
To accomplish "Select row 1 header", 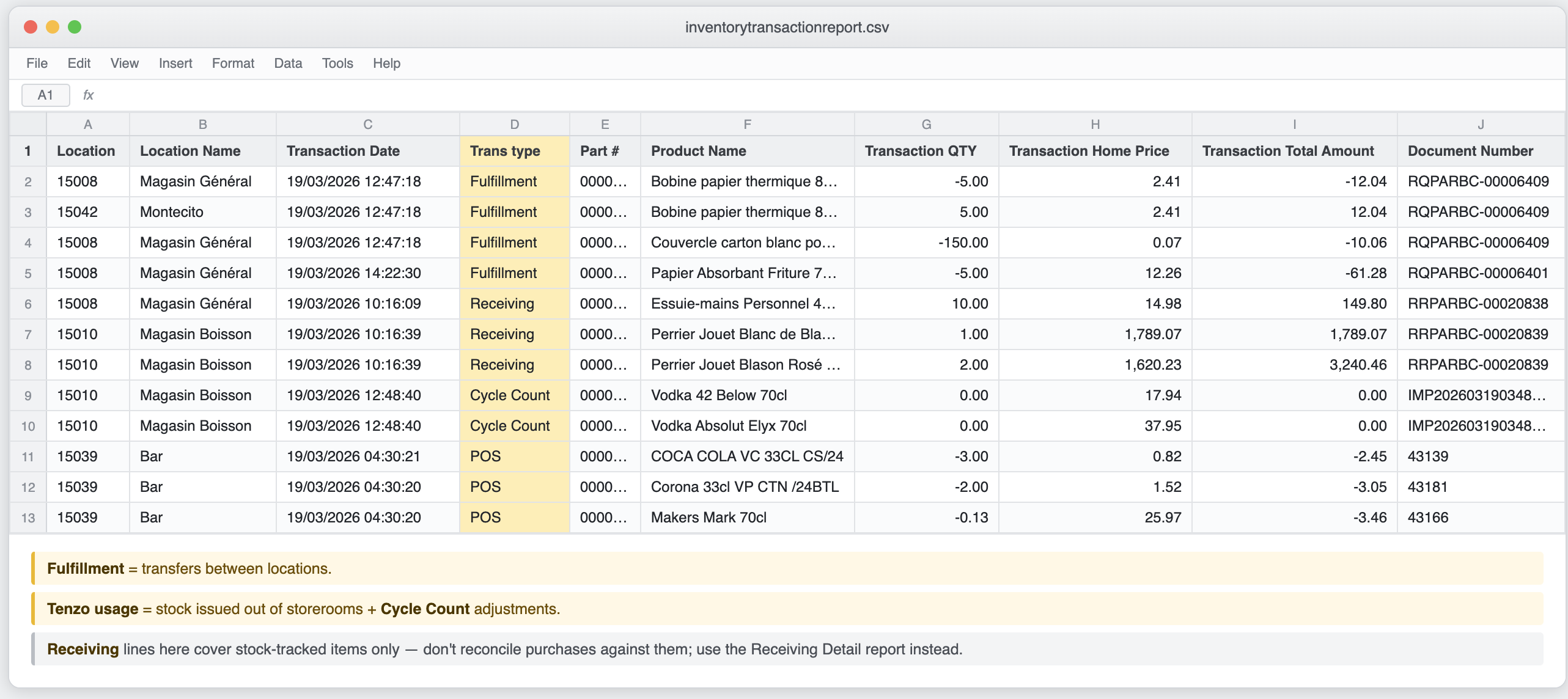I will 28,151.
